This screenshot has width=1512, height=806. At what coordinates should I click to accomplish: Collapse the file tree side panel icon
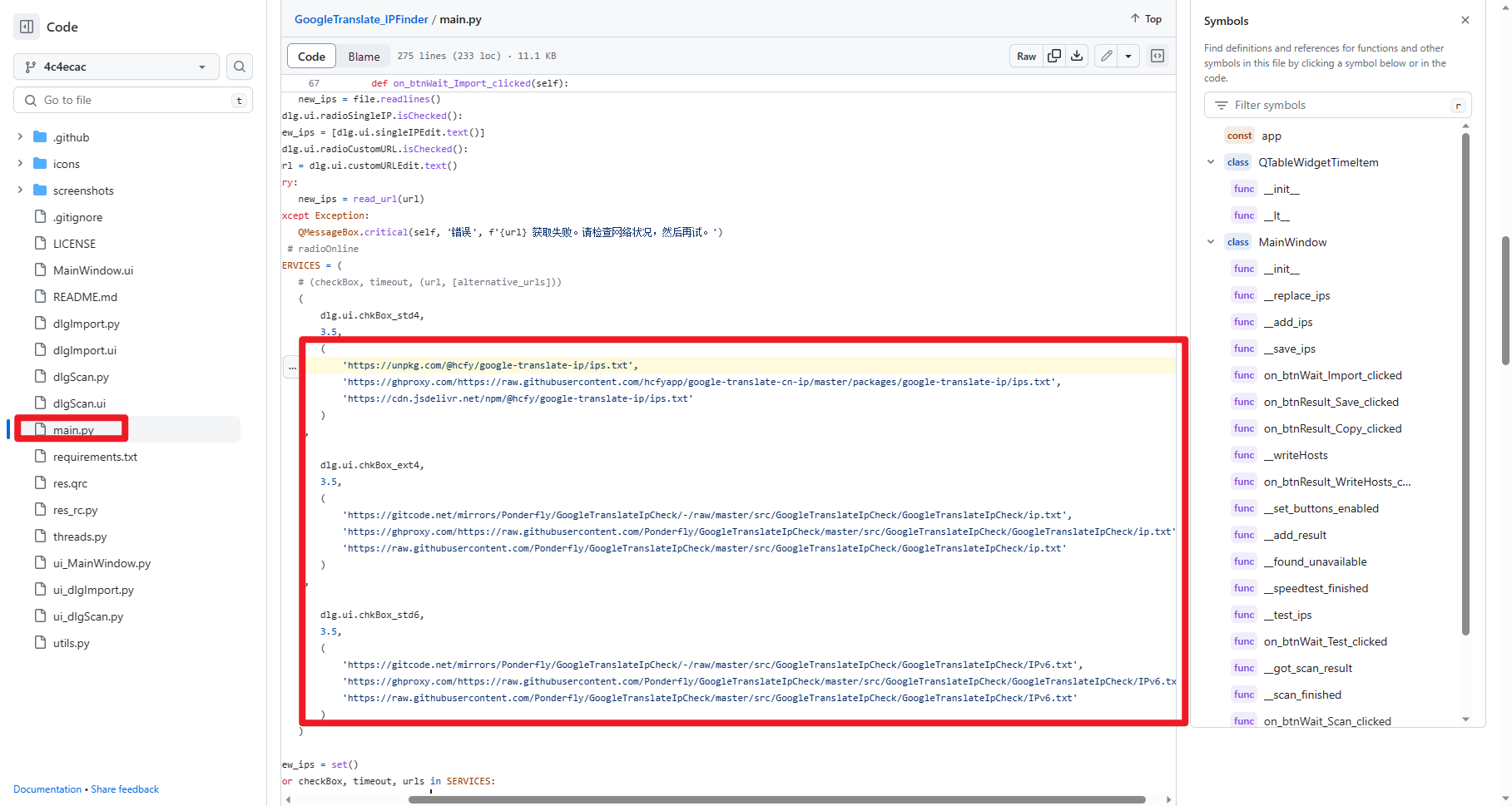pyautogui.click(x=27, y=27)
